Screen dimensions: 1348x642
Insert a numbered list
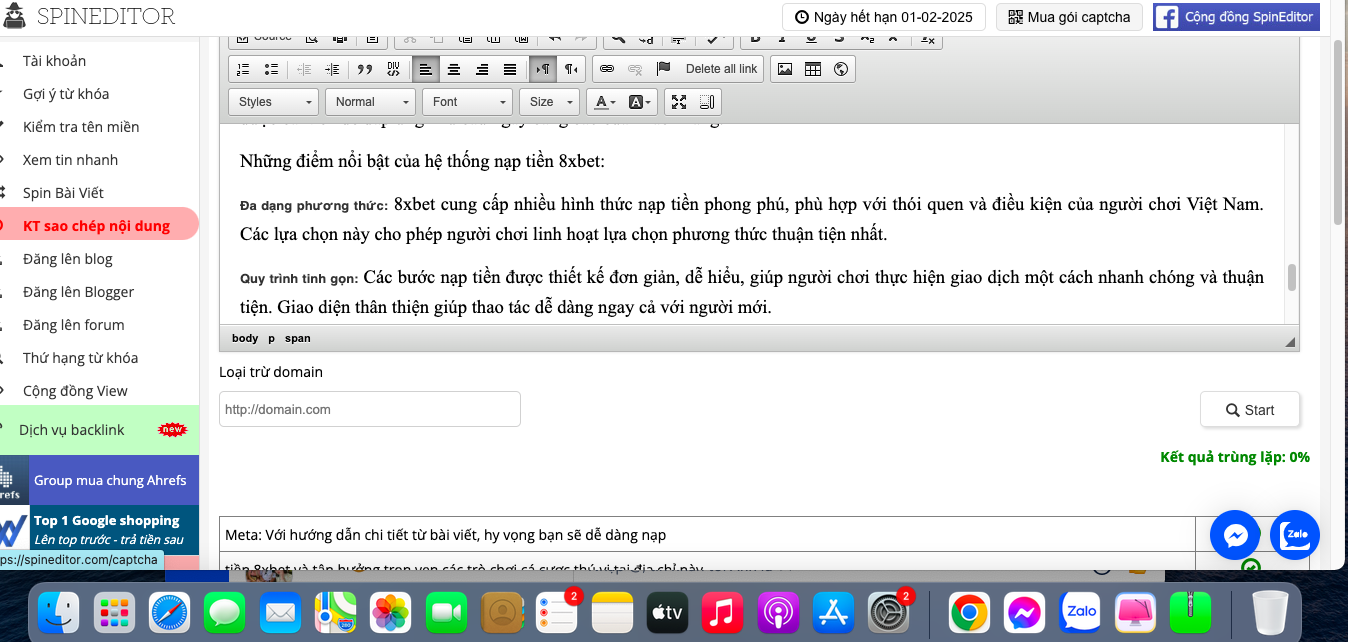tap(243, 69)
